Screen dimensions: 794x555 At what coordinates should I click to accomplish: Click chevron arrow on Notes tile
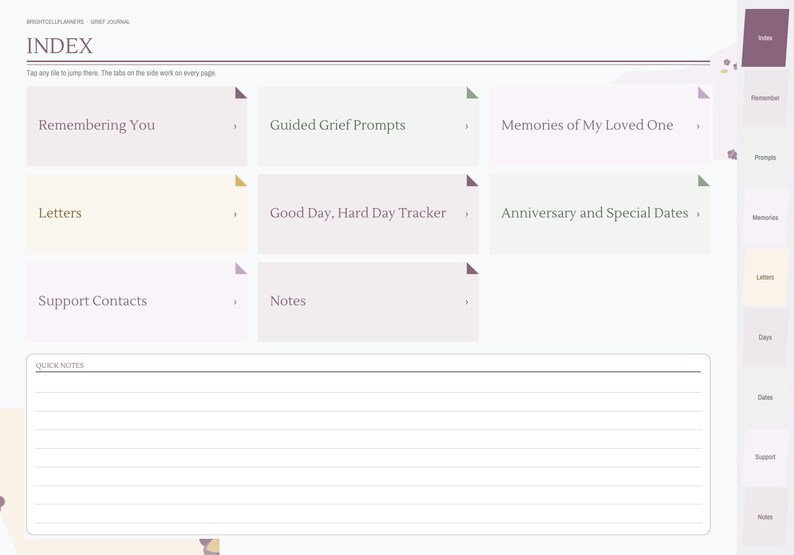pyautogui.click(x=466, y=302)
